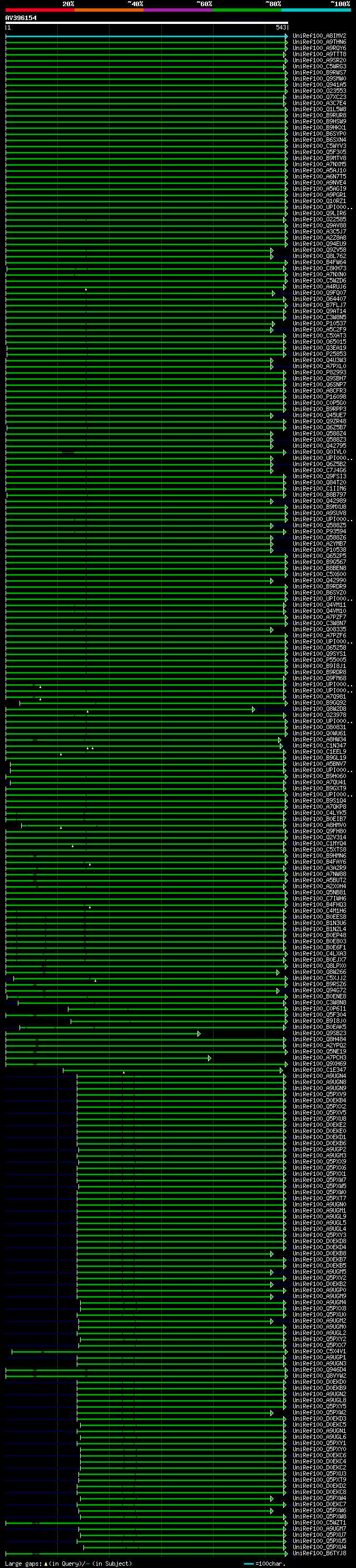The height and width of the screenshot is (1568, 356).
Task: Select the UniRef100_Q7XC23 label
Action: (x=319, y=97)
